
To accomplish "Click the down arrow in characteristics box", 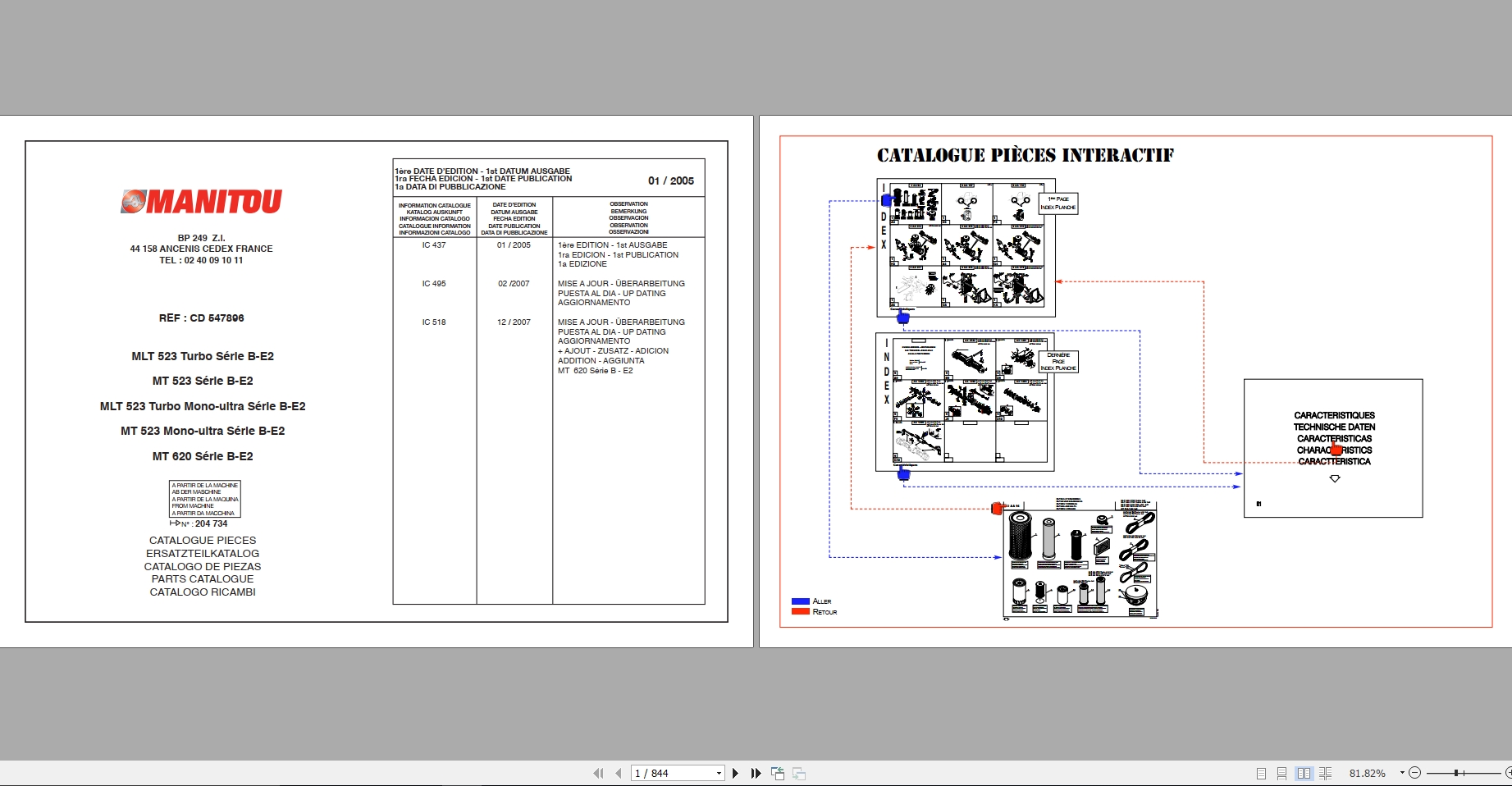I will click(x=1335, y=478).
